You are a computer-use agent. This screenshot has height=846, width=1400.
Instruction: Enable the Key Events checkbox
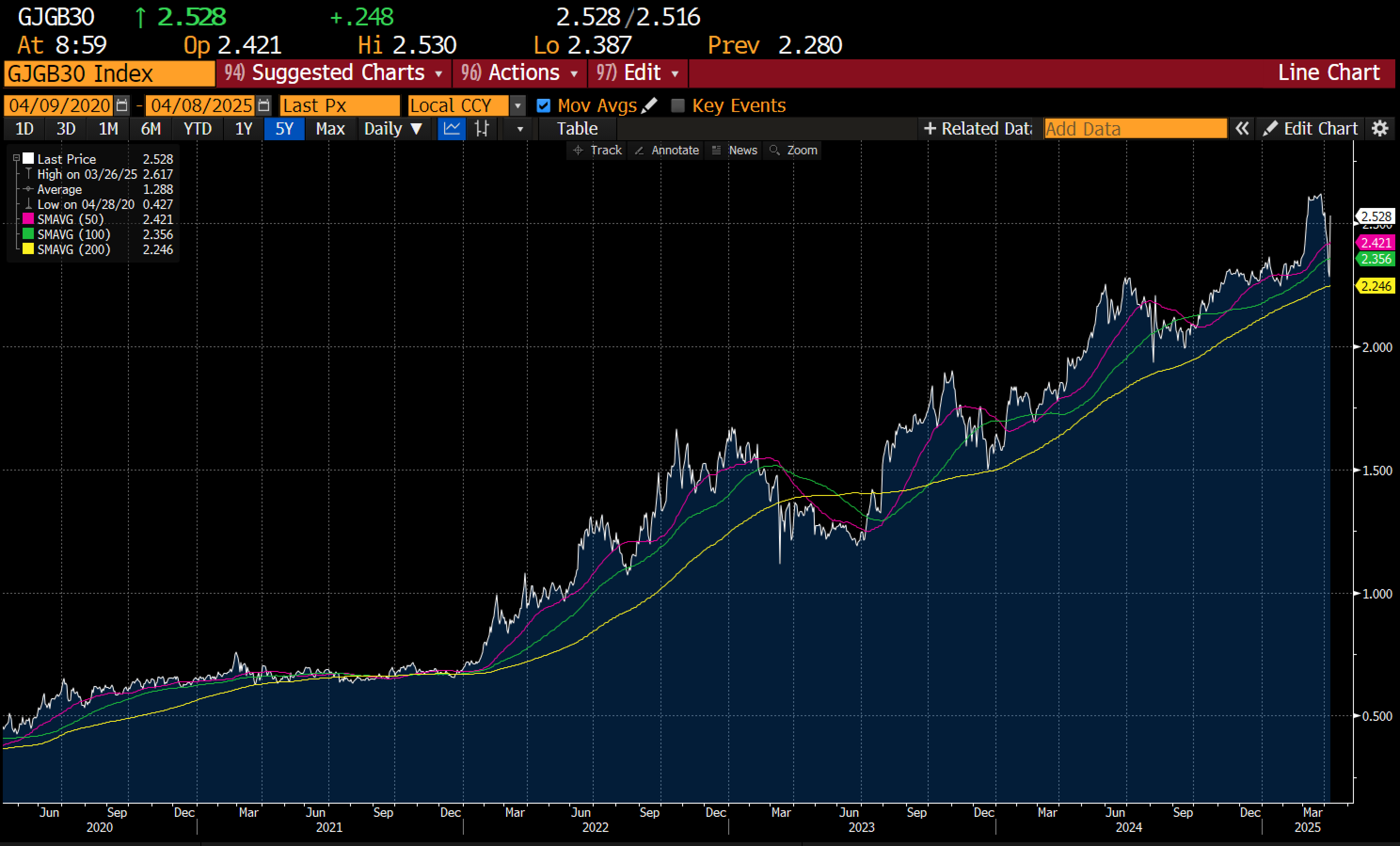pyautogui.click(x=678, y=106)
